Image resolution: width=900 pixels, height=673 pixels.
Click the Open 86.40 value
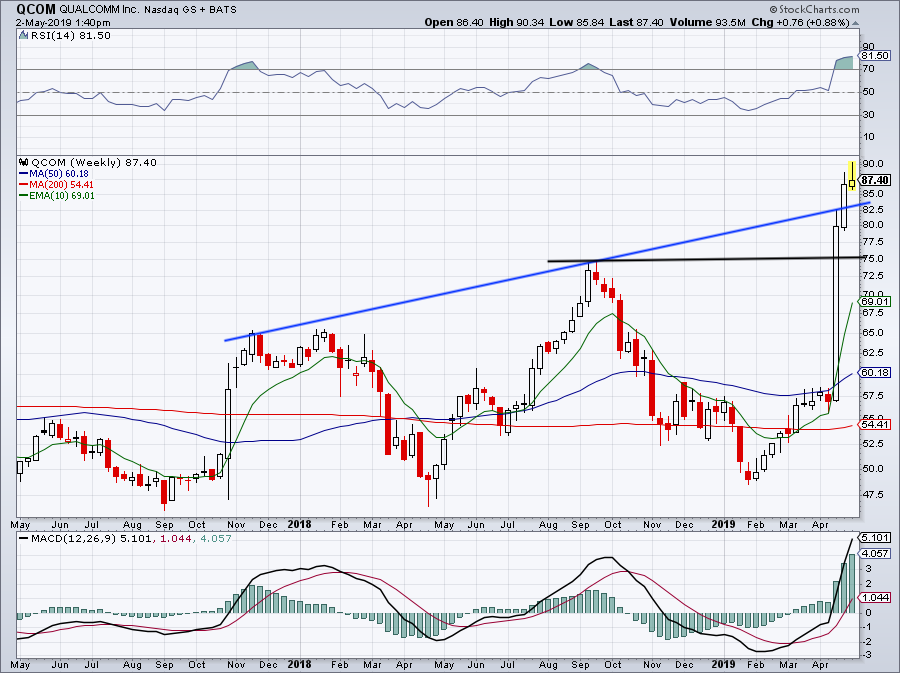pos(455,22)
